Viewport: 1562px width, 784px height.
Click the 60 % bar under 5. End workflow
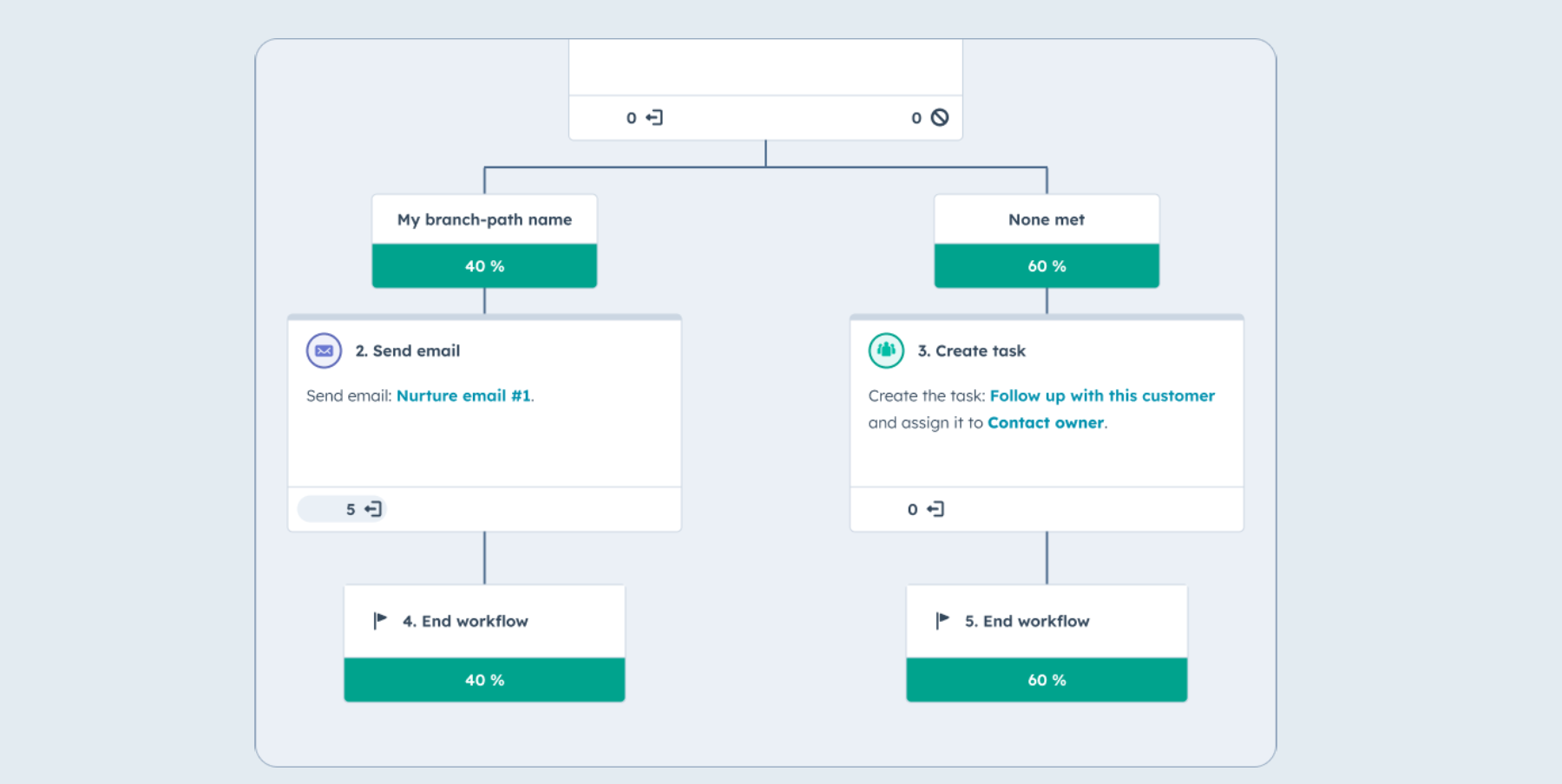point(1046,680)
